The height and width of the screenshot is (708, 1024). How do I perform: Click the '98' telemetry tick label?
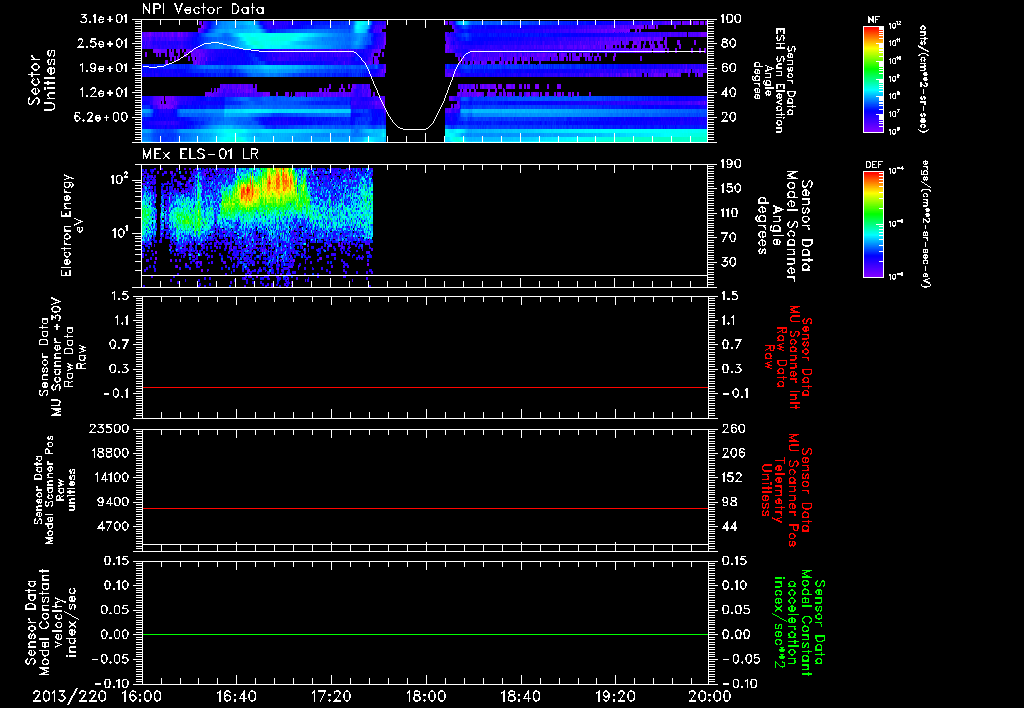click(728, 502)
